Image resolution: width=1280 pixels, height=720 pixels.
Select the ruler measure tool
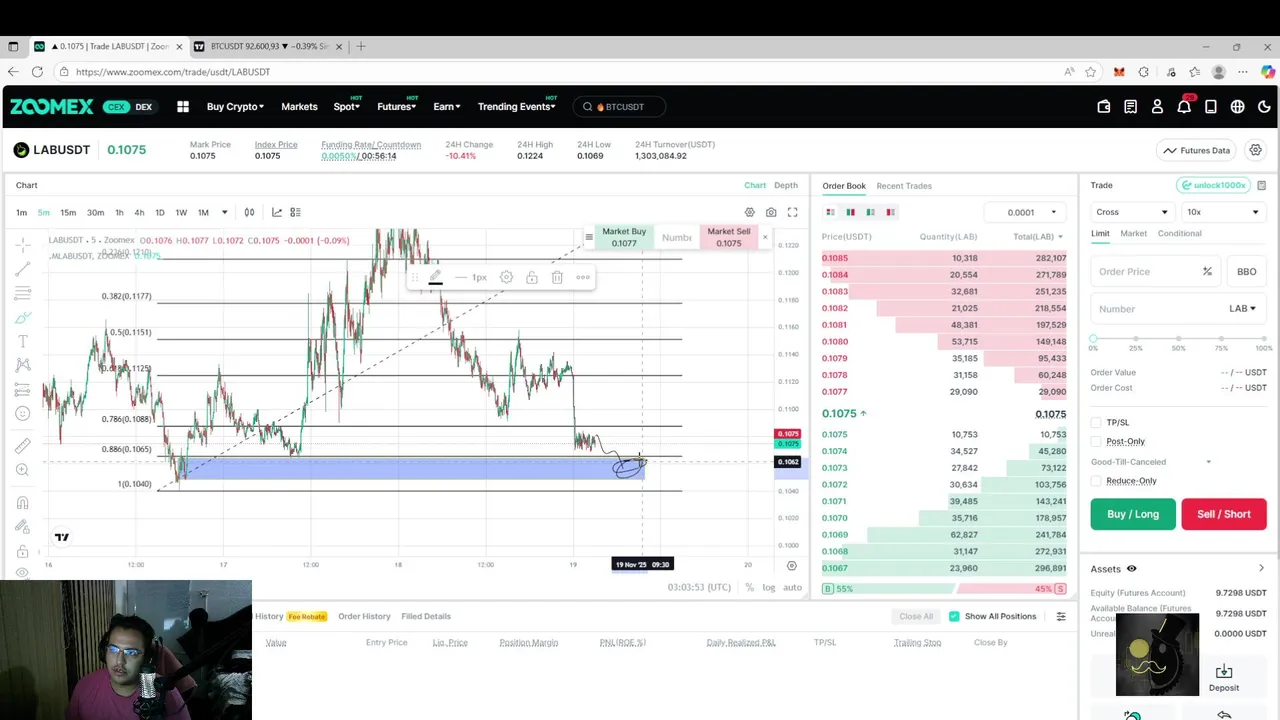point(23,446)
